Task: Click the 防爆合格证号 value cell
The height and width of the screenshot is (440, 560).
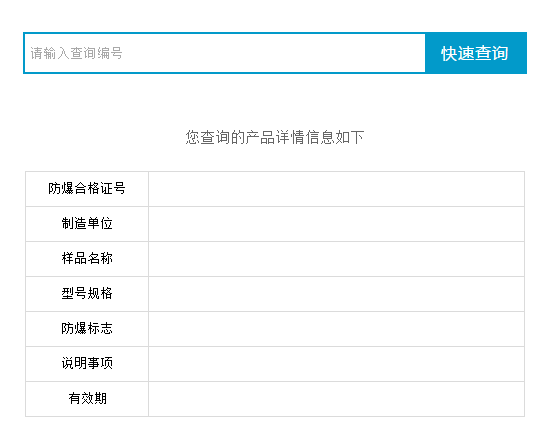Action: coord(336,189)
